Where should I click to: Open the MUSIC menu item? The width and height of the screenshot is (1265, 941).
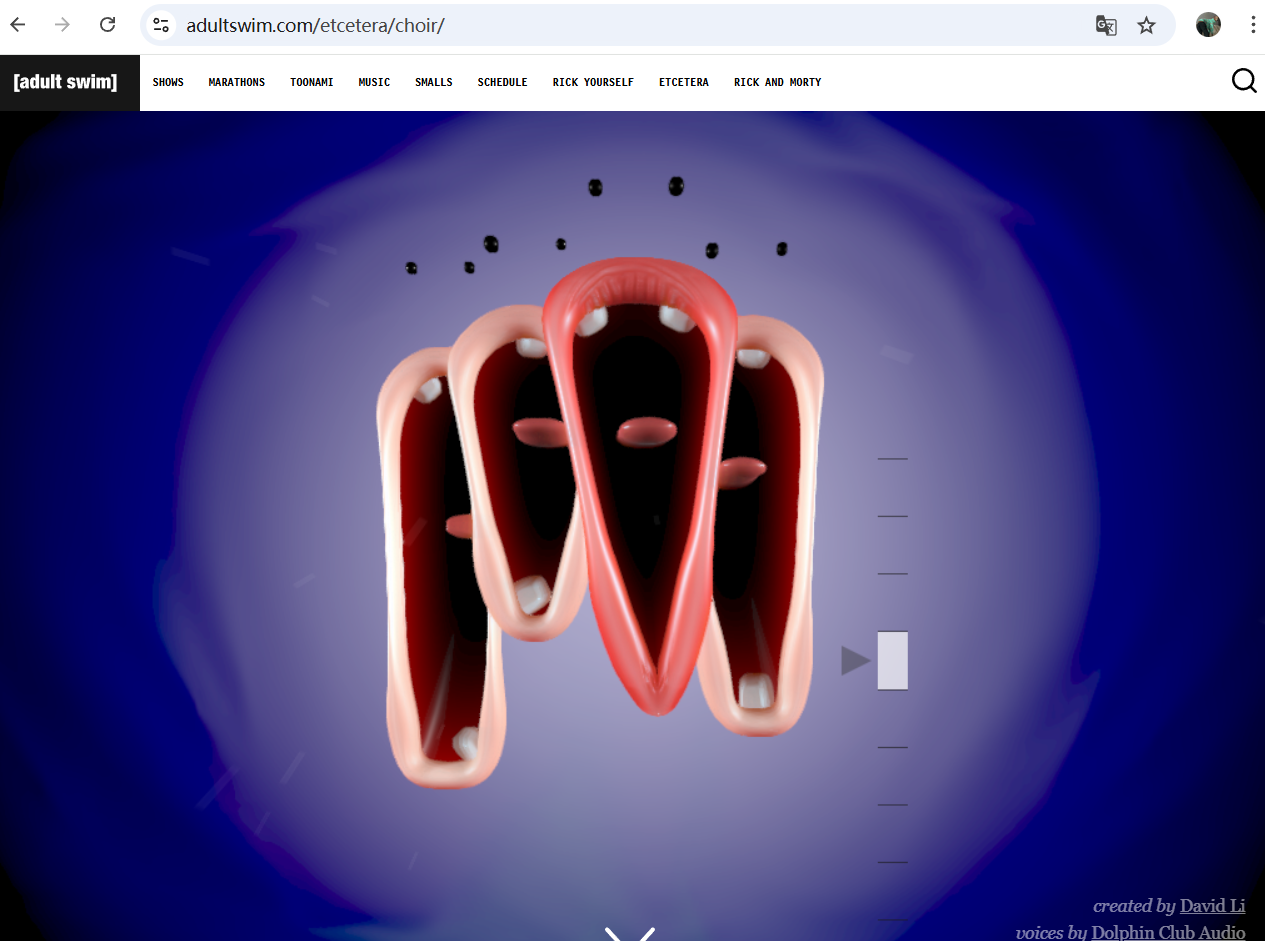click(x=374, y=82)
